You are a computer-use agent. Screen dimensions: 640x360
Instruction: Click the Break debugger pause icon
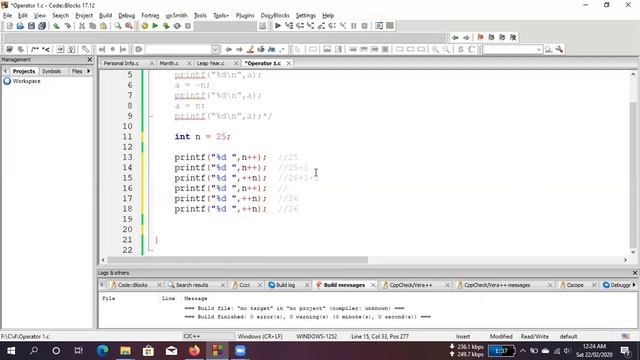click(x=354, y=26)
